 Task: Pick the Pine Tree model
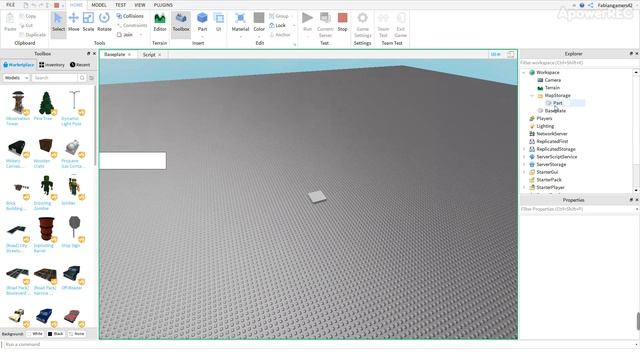(45, 105)
